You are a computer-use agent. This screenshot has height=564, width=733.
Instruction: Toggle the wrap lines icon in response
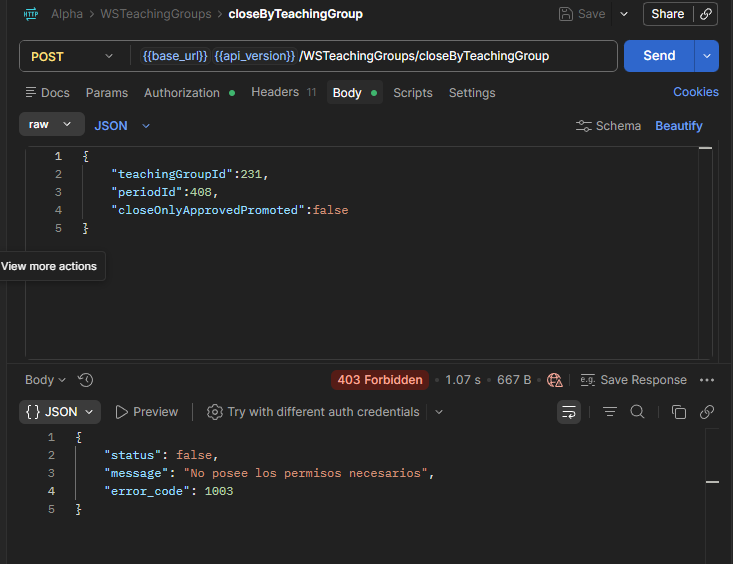[568, 412]
